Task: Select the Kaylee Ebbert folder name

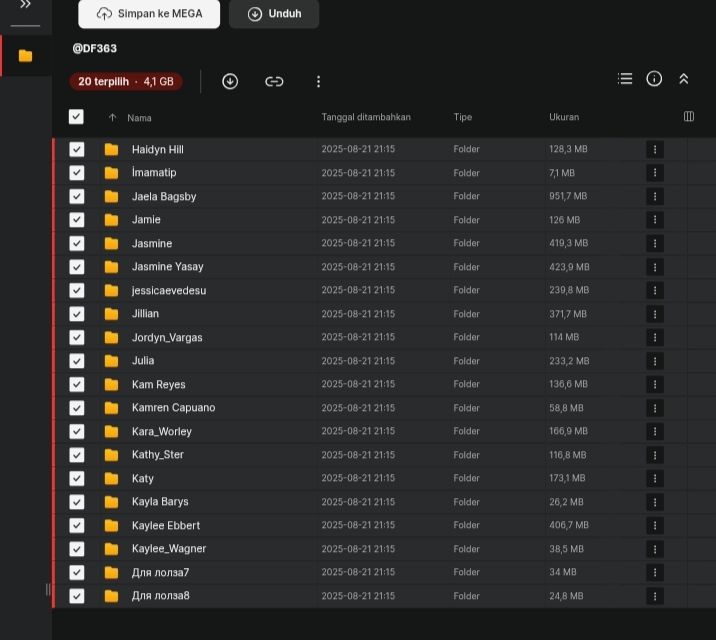Action: click(x=166, y=525)
